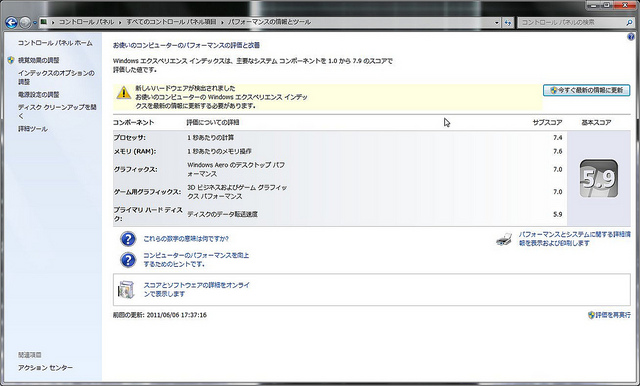Click the software box icon beside スコアとソフトウェア
This screenshot has width=640, height=386.
(126, 289)
